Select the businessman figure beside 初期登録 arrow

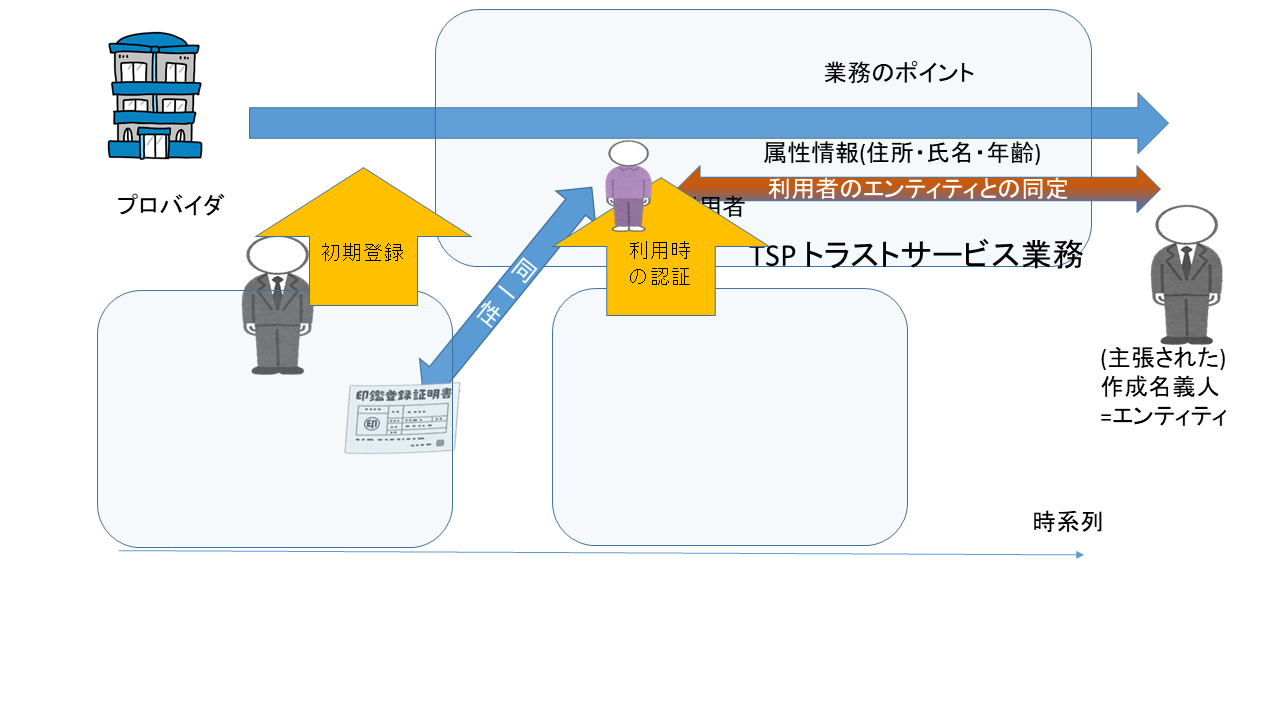(x=277, y=305)
